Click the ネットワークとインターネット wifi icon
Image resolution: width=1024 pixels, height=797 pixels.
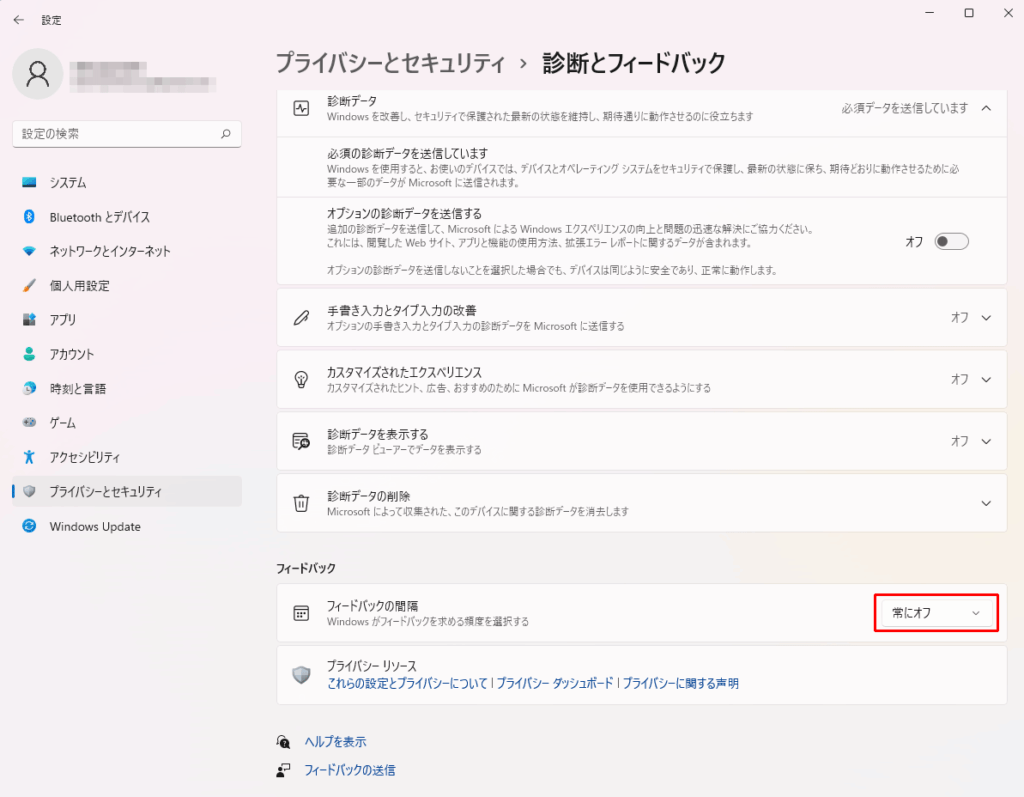pyautogui.click(x=29, y=251)
